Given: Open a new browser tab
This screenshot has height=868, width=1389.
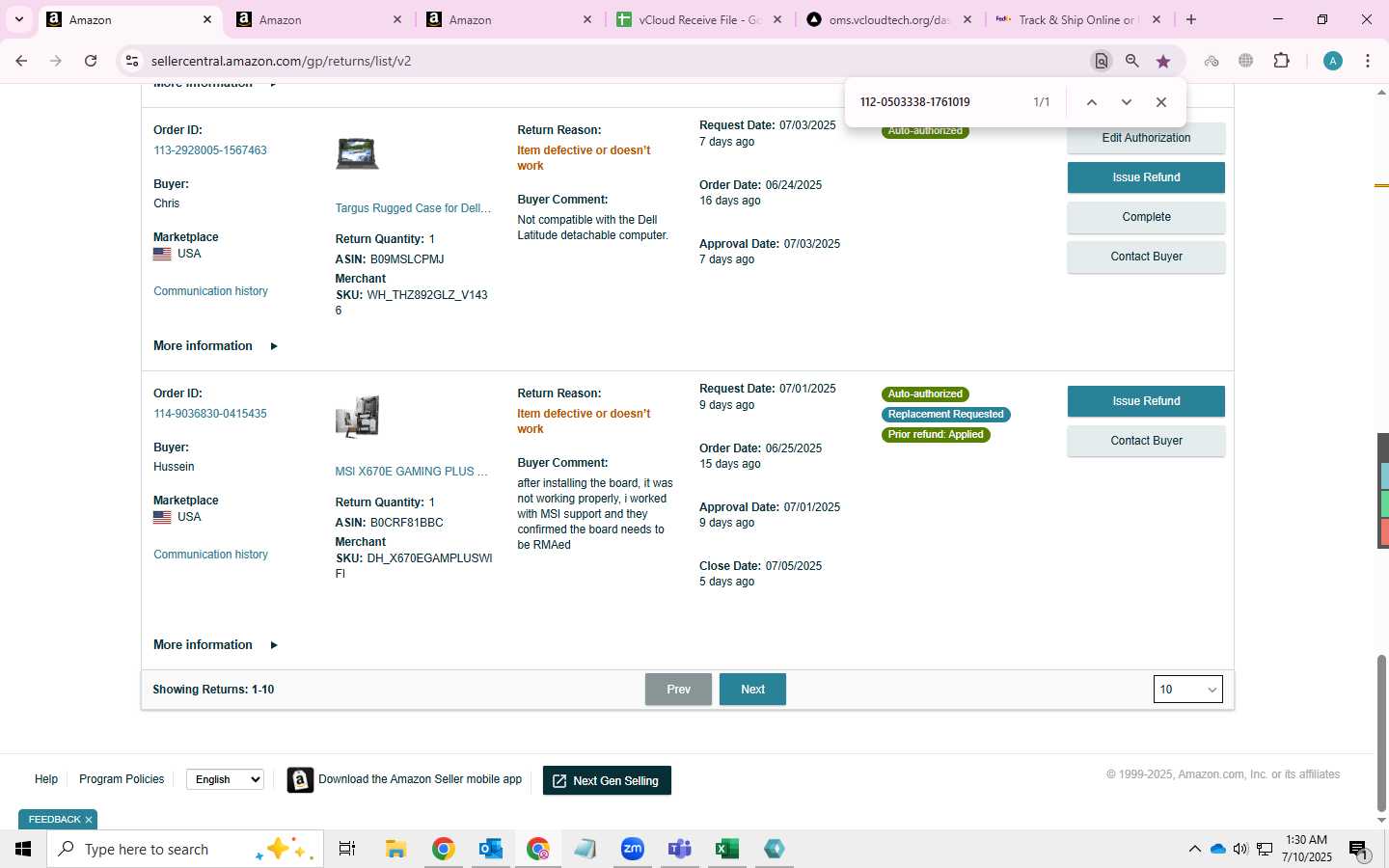Looking at the screenshot, I should coord(1191,19).
